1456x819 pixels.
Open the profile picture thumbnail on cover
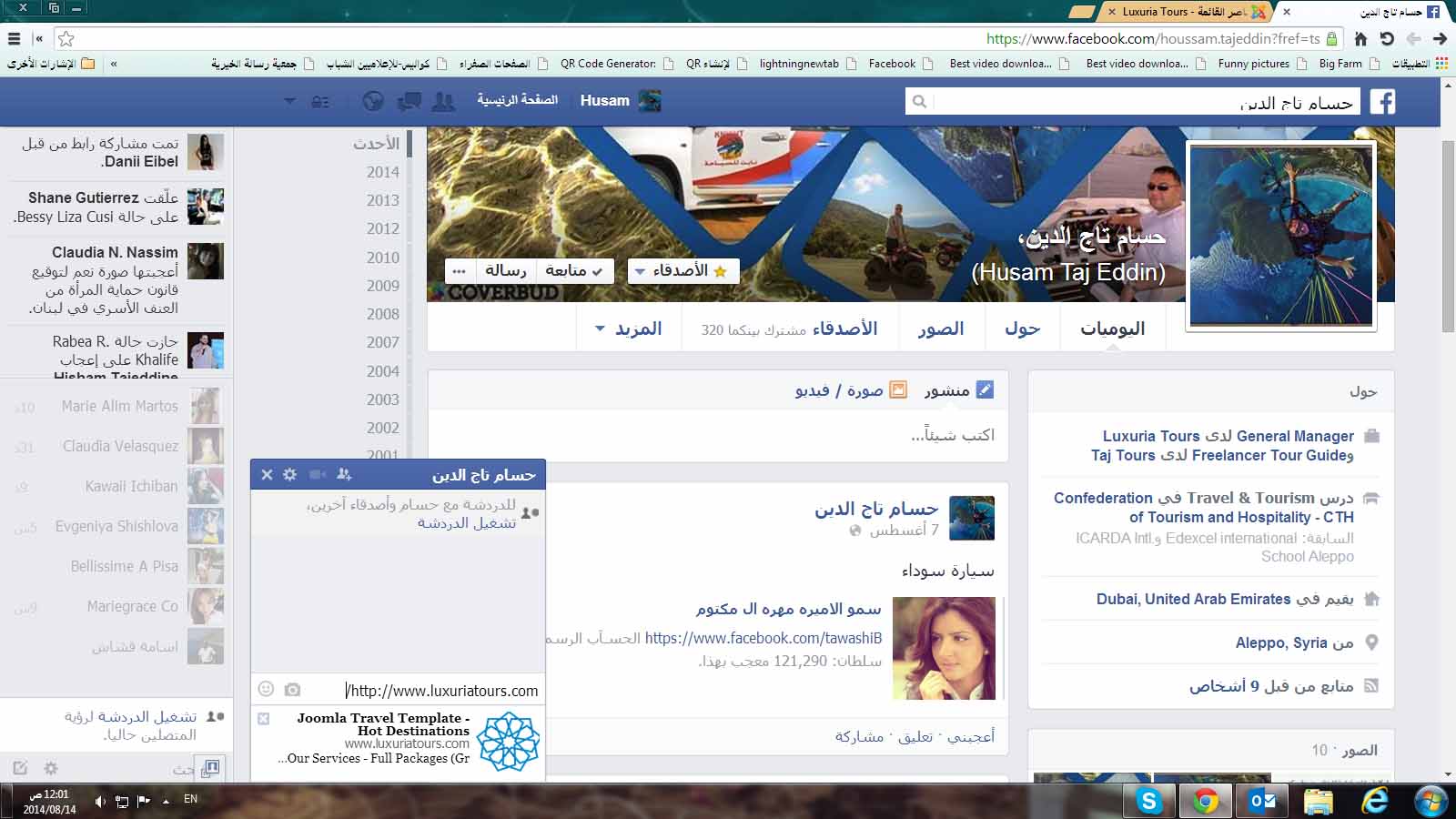coord(1281,236)
